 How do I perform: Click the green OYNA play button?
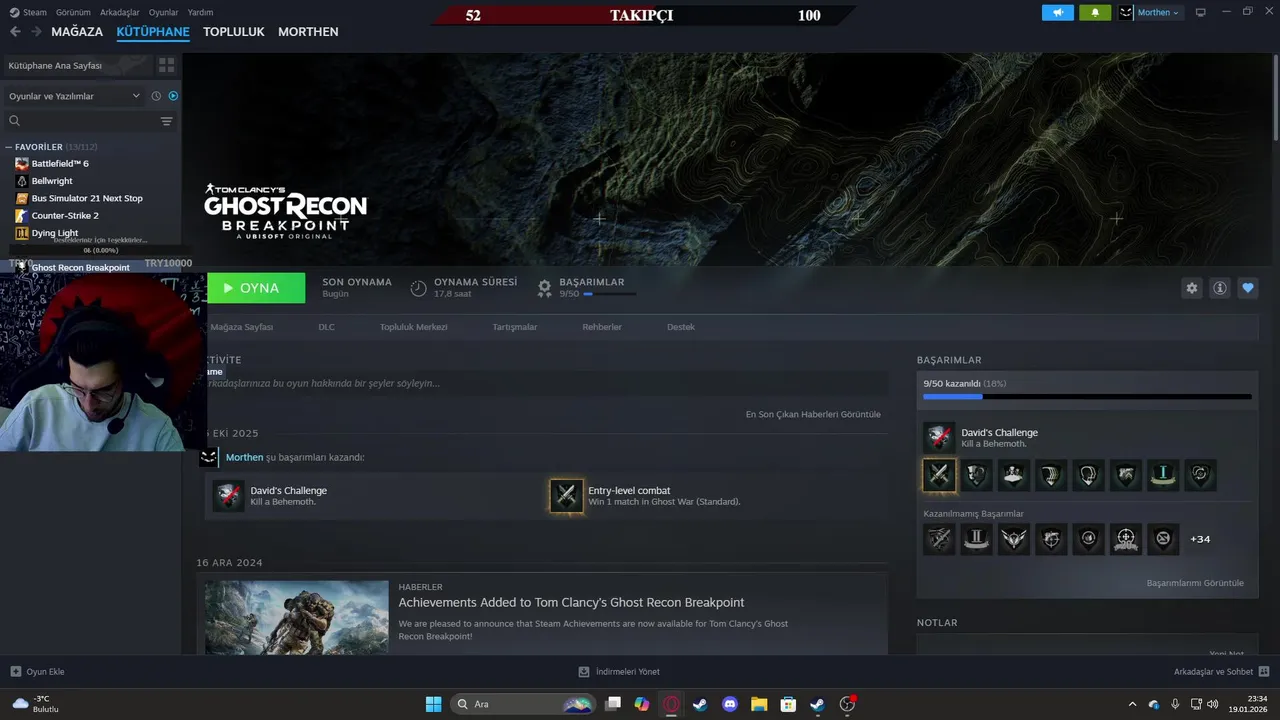click(x=256, y=288)
